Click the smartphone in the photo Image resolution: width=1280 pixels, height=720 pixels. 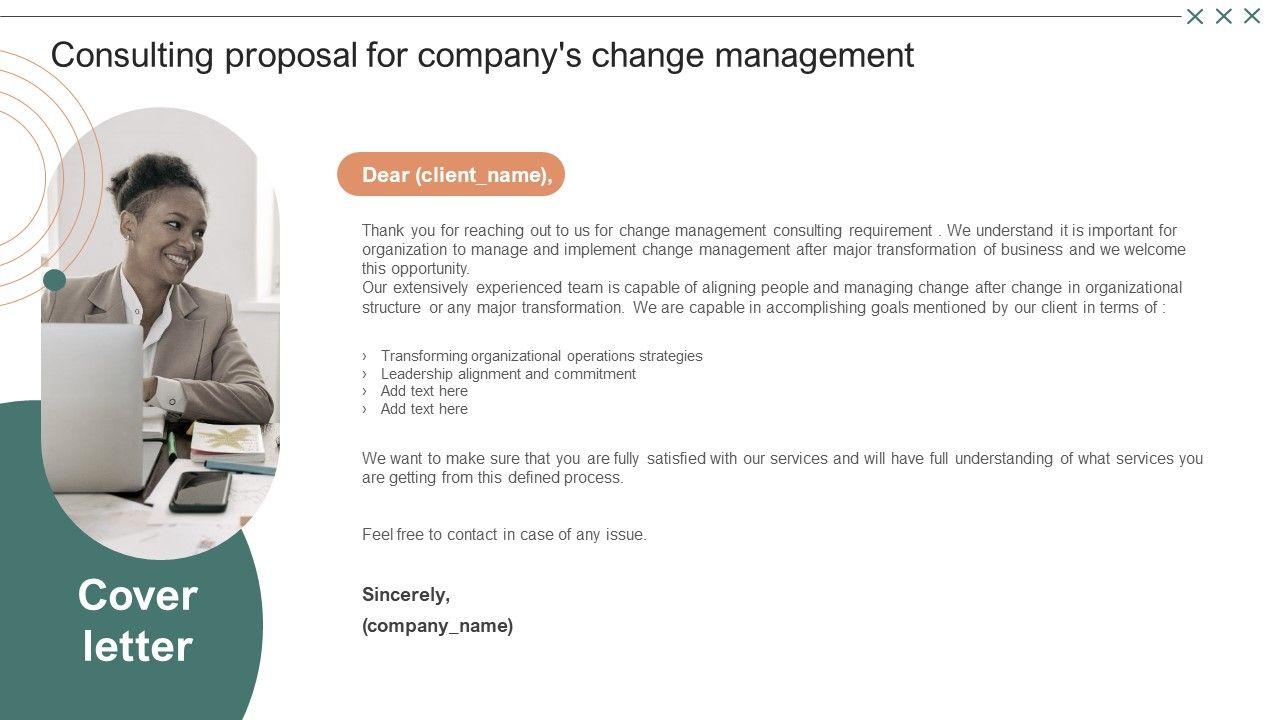click(200, 491)
